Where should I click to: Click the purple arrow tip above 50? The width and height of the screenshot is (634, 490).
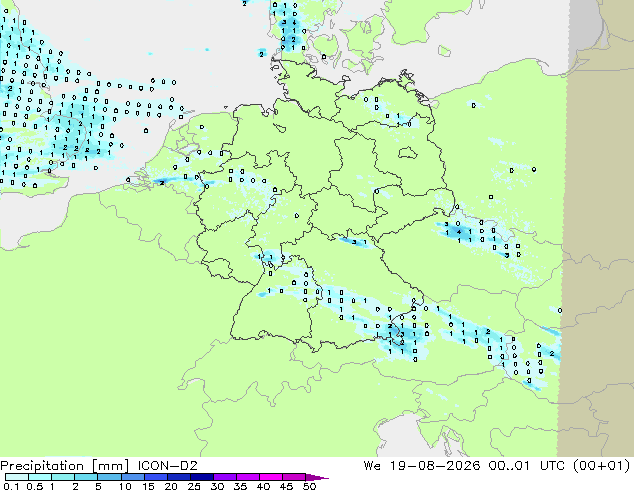coord(317,478)
